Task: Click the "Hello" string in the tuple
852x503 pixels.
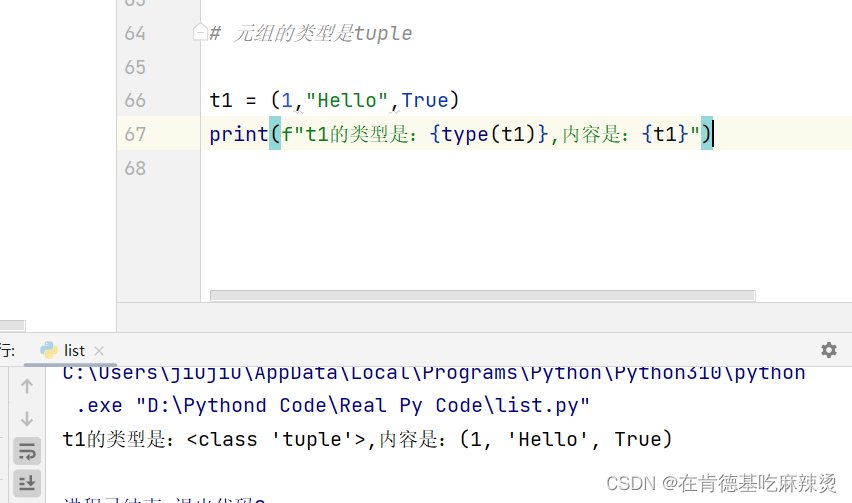Action: (347, 100)
